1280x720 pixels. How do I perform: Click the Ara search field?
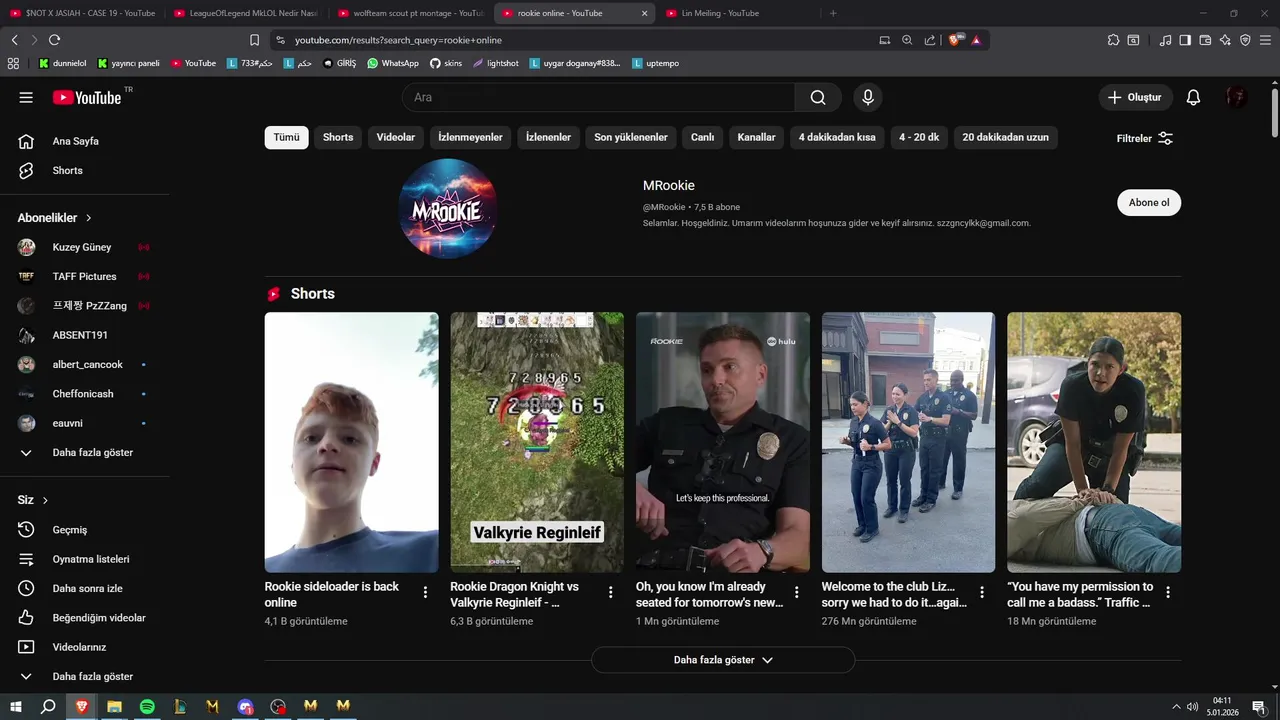coord(598,97)
